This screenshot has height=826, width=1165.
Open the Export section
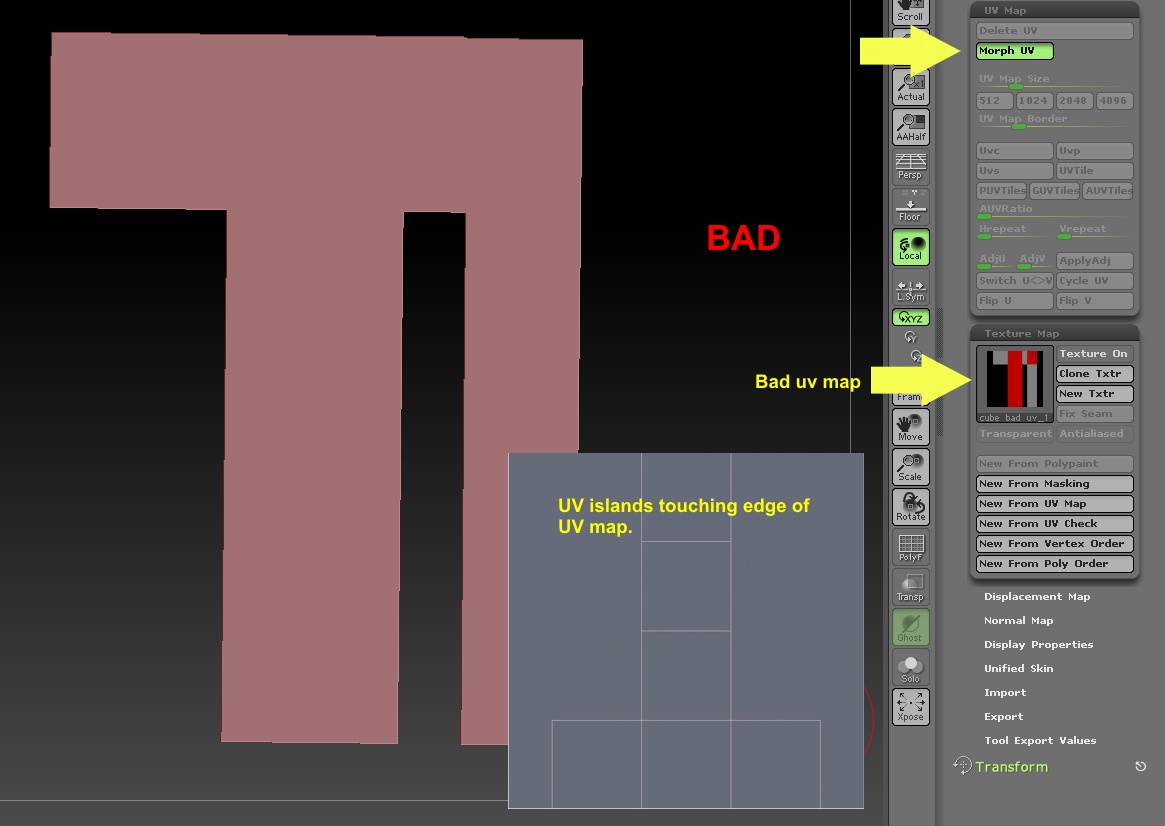(x=1005, y=716)
